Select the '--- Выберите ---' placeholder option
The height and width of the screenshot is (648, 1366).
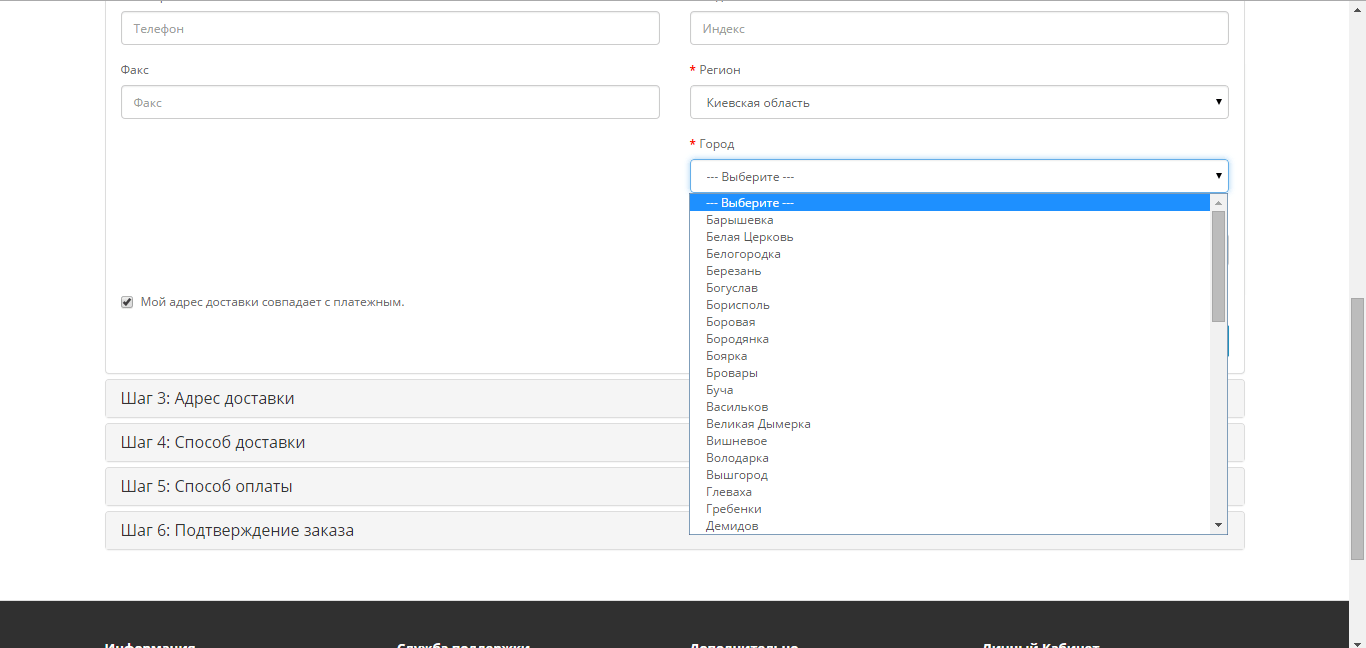[749, 203]
